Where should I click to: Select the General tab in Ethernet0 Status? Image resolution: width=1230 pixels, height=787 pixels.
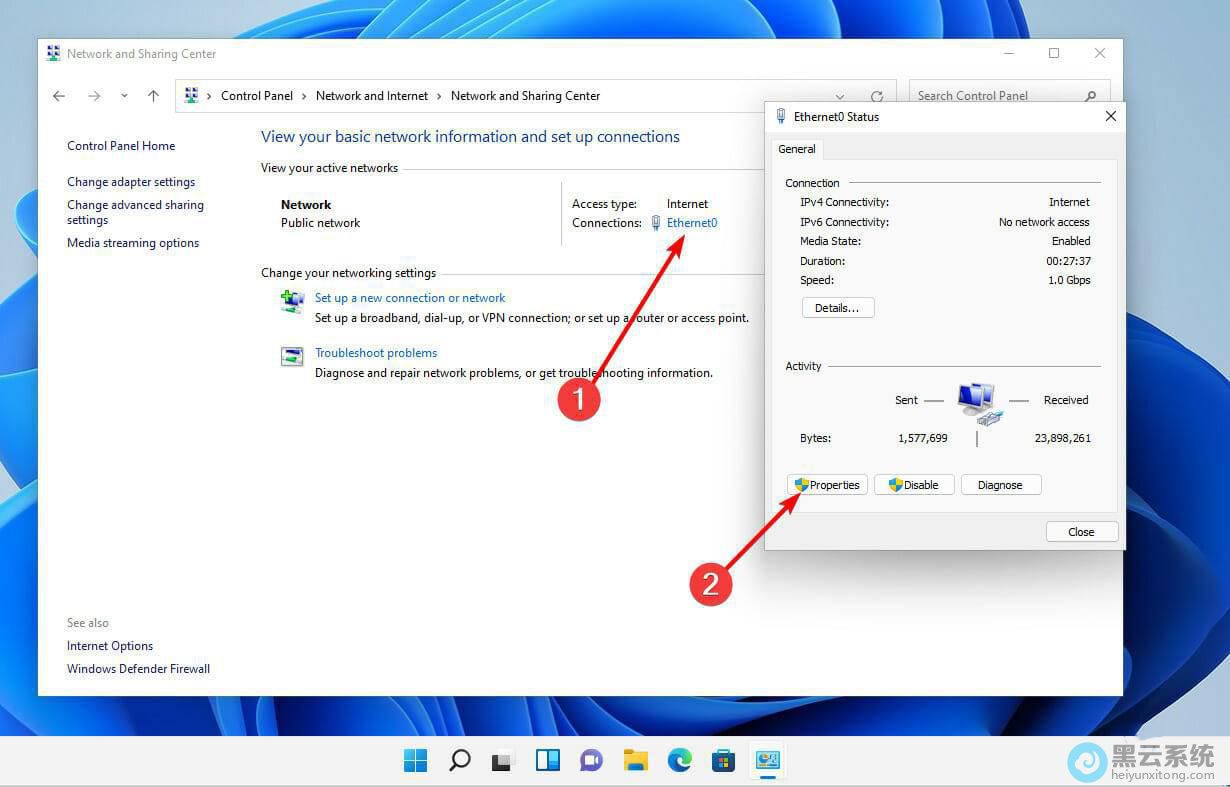click(x=797, y=149)
